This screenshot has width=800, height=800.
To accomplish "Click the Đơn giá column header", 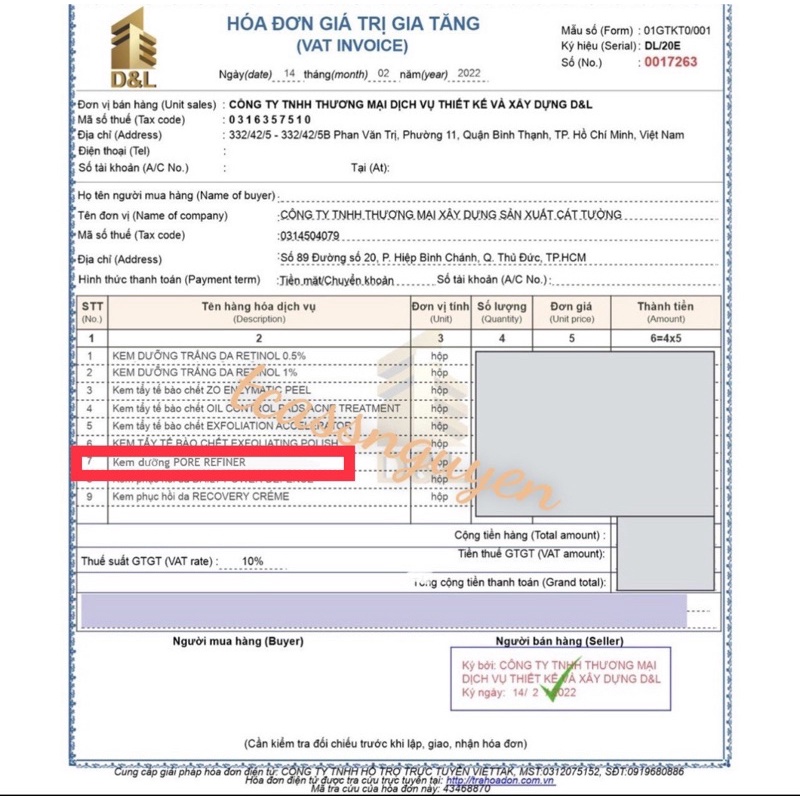I will [571, 312].
